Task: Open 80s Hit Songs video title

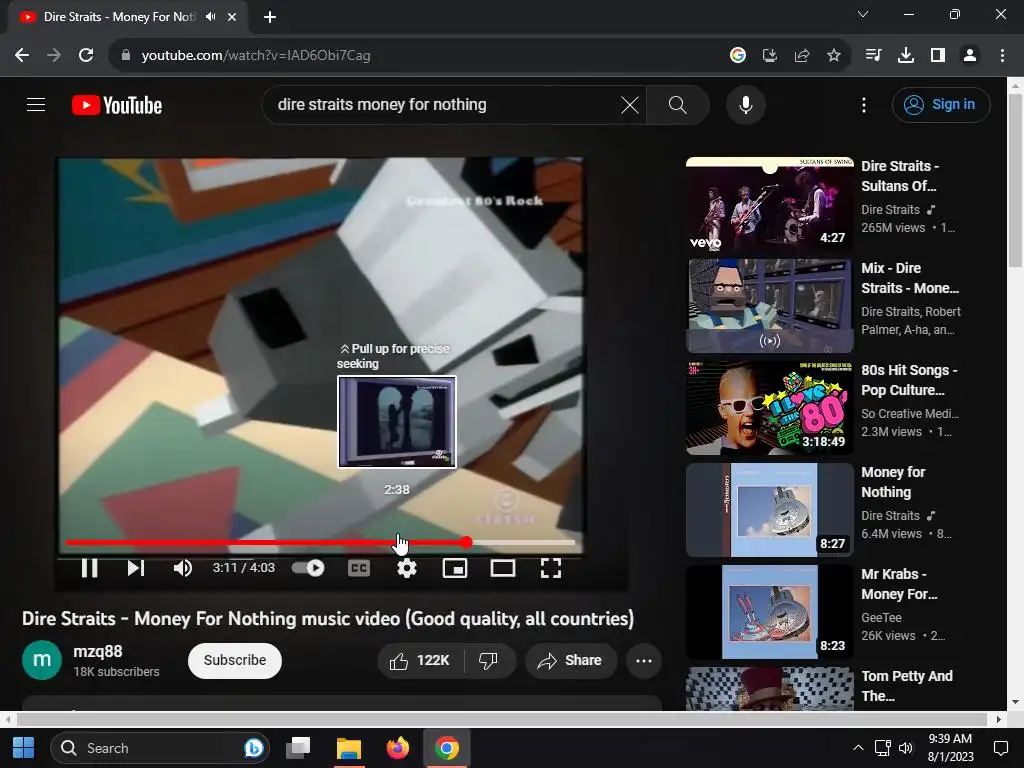Action: coord(909,380)
